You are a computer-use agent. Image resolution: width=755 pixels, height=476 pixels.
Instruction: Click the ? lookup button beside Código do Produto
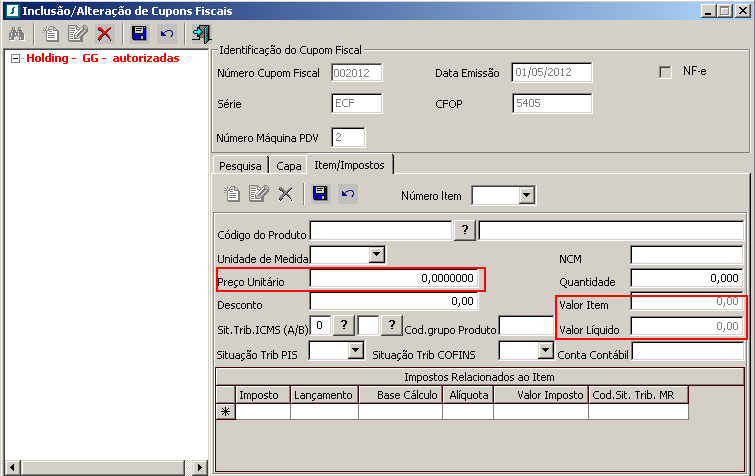465,230
